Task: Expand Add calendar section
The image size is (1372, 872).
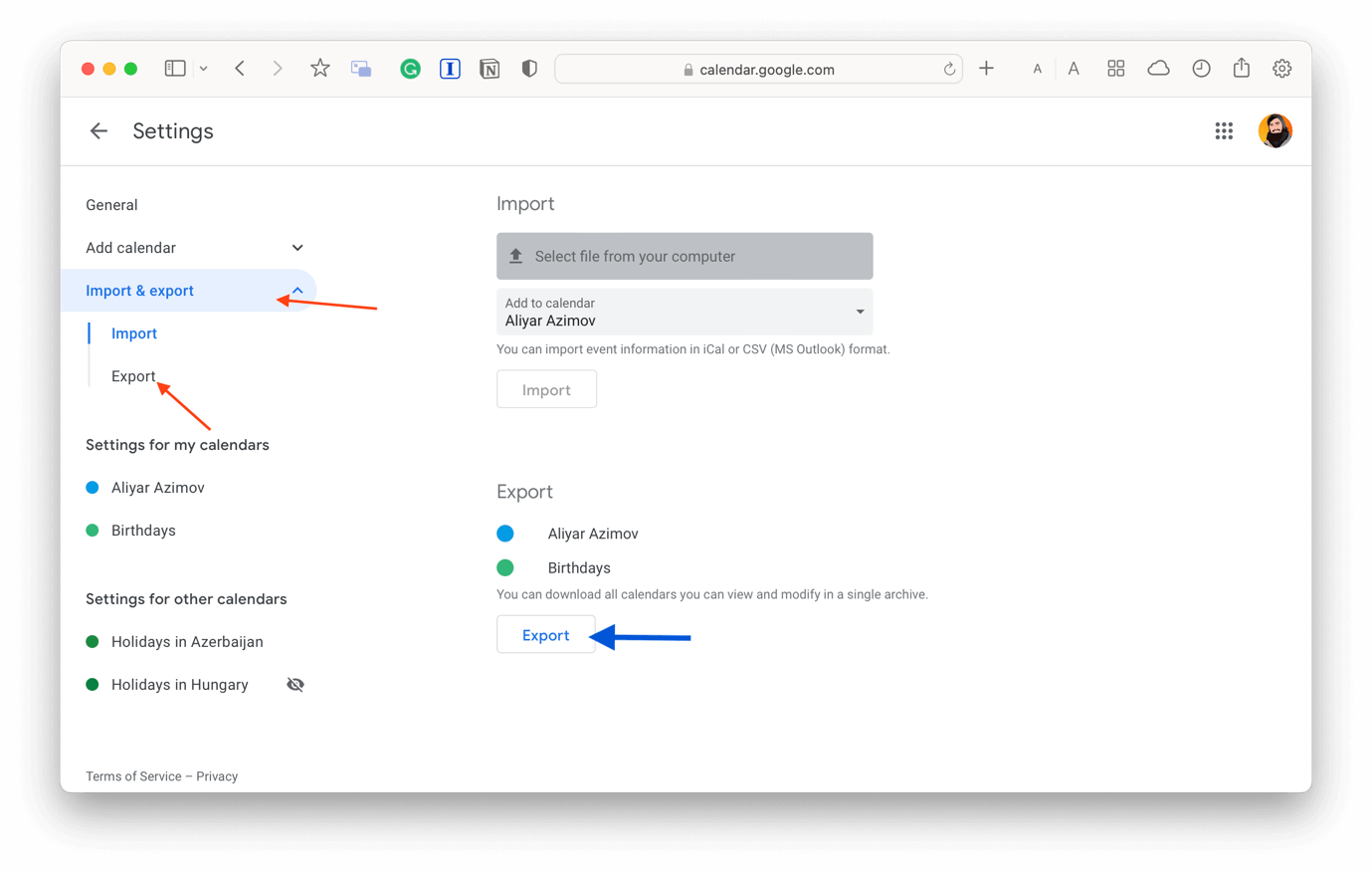Action: [297, 248]
